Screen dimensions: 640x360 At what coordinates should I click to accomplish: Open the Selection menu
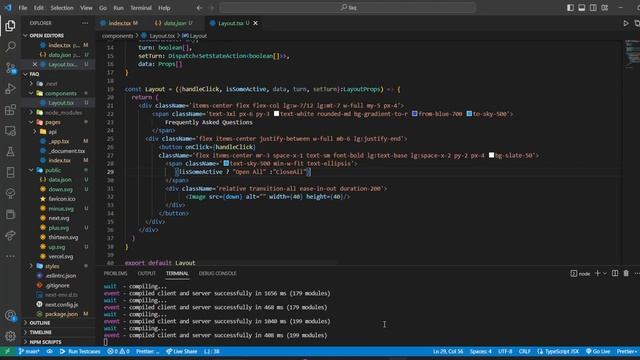(62, 8)
